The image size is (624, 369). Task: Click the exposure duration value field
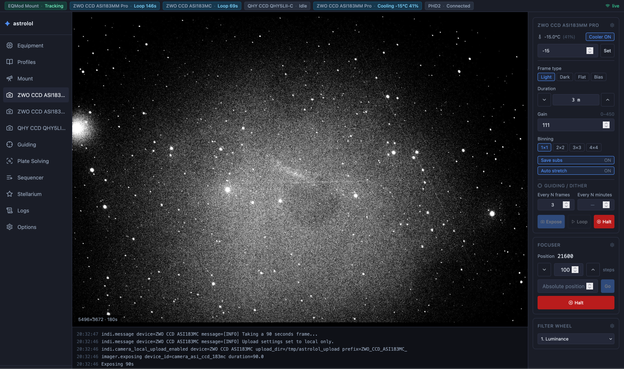(576, 100)
